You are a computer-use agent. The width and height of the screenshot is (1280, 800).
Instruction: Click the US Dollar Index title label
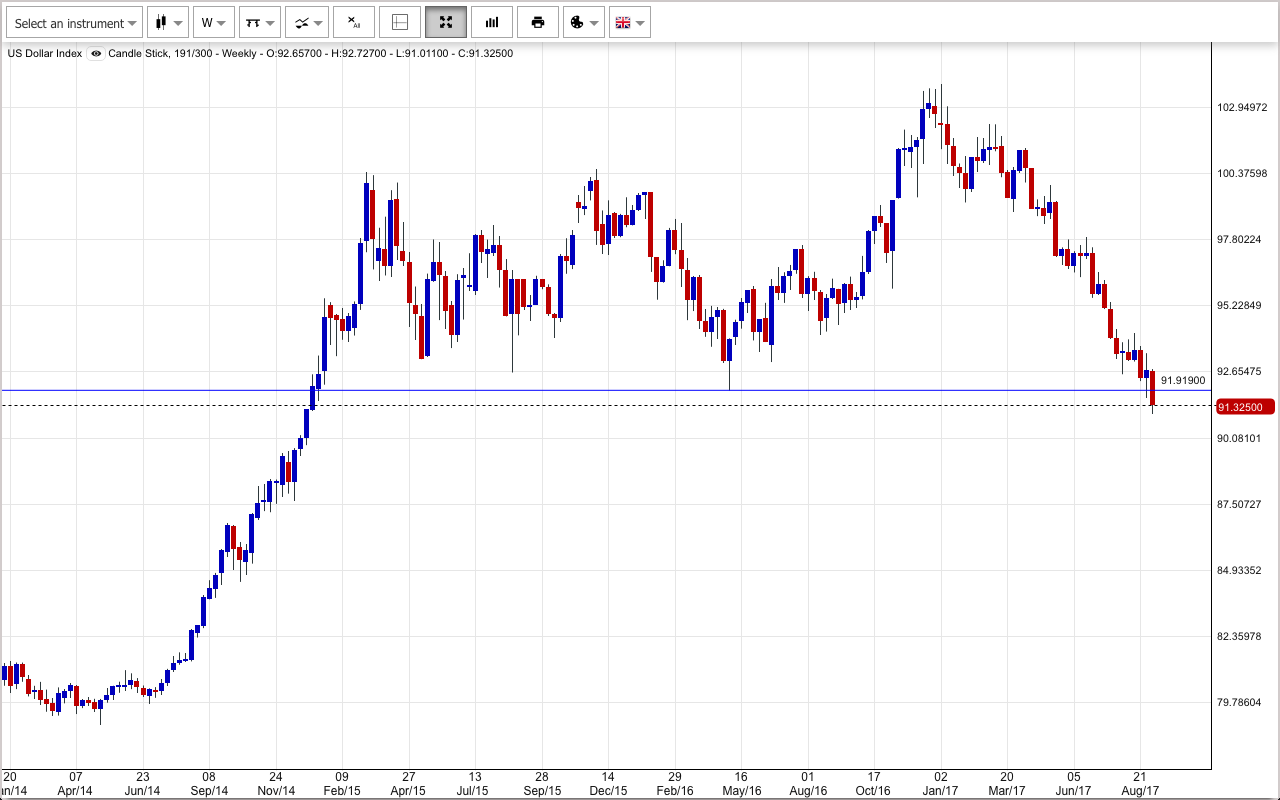[45, 54]
